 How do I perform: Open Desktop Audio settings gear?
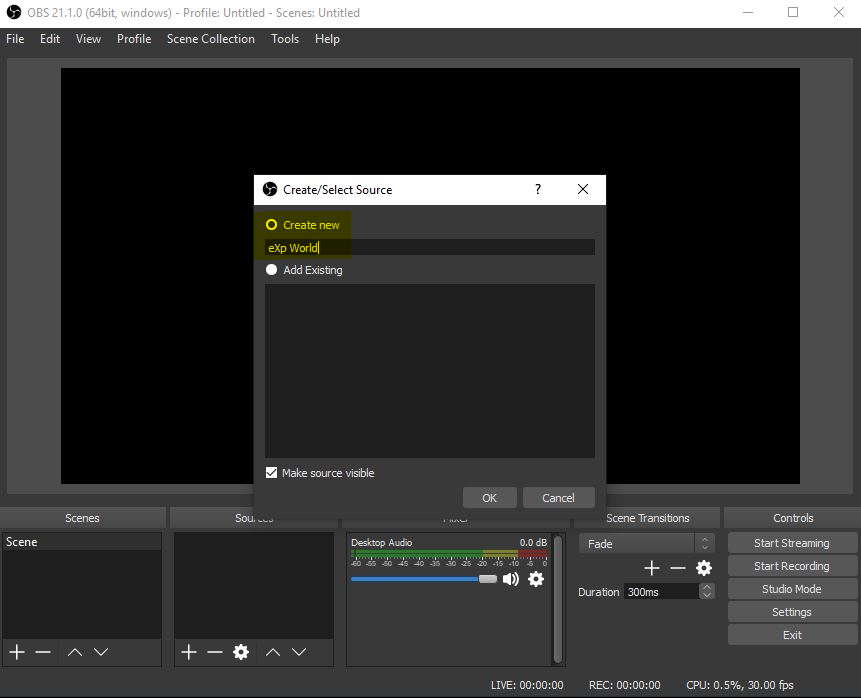(536, 579)
